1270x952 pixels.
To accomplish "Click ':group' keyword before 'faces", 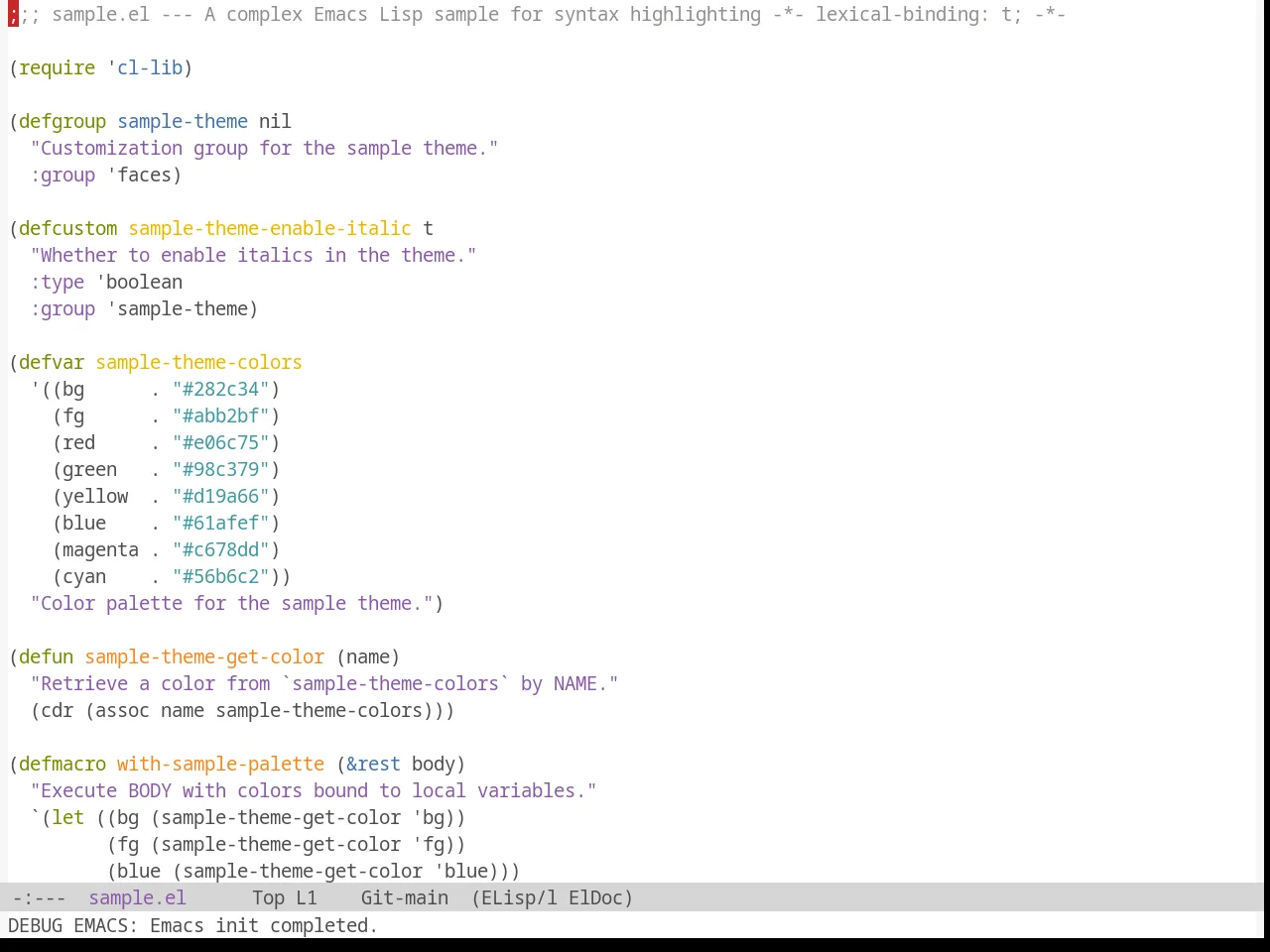I will tap(63, 175).
